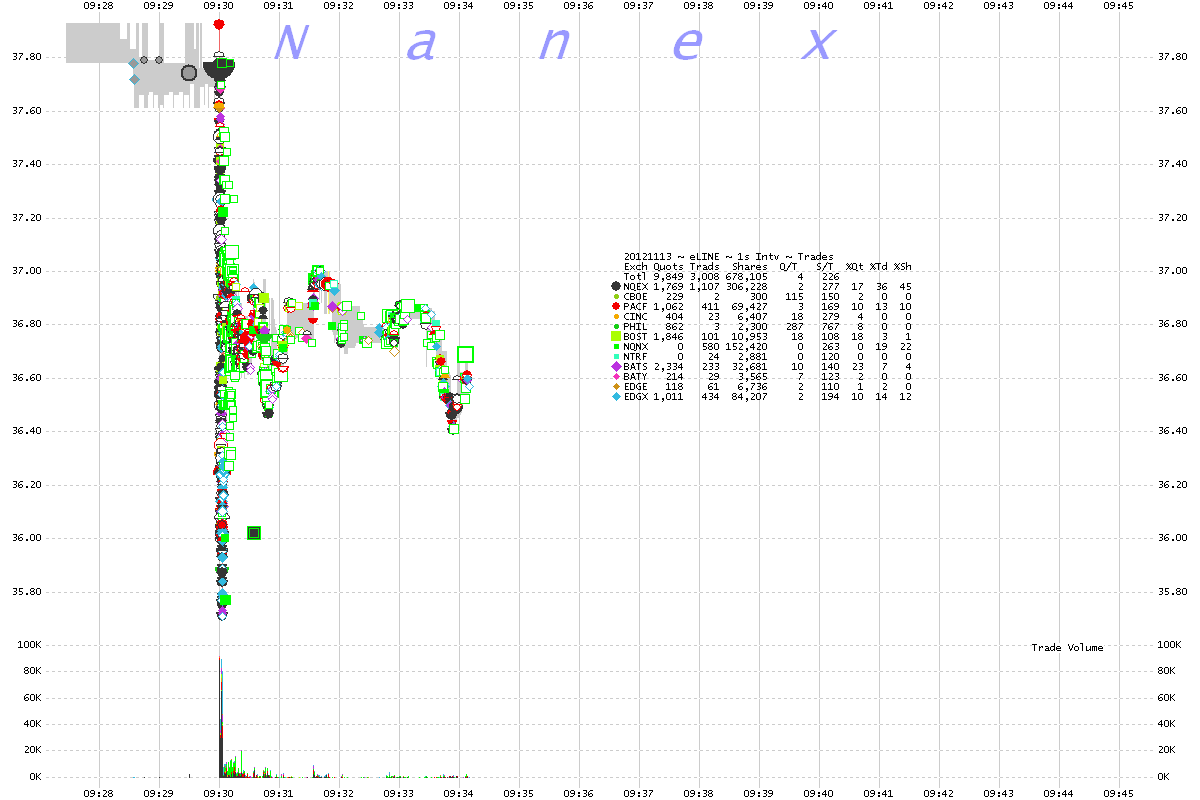The height and width of the screenshot is (800, 1200).
Task: Click the large gray circle marker before 09:30
Action: (189, 72)
